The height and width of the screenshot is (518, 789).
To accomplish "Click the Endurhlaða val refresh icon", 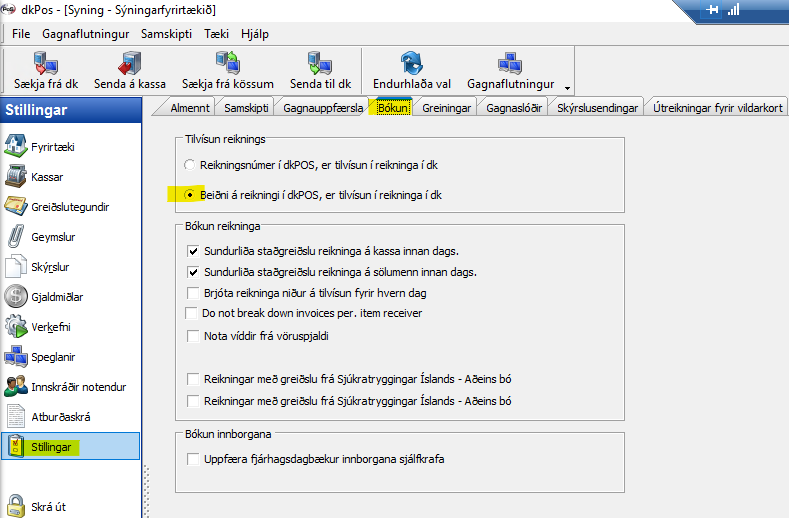I will pos(411,65).
